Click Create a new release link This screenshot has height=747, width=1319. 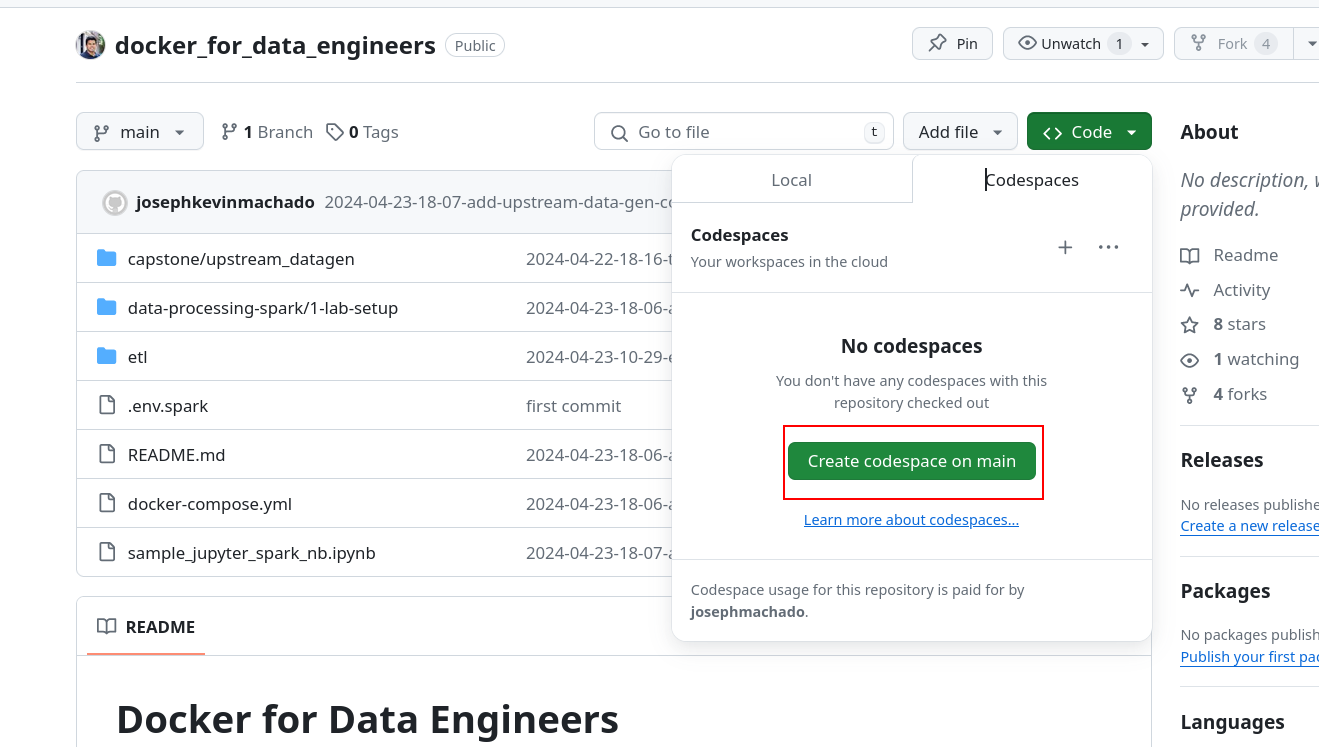[1250, 526]
